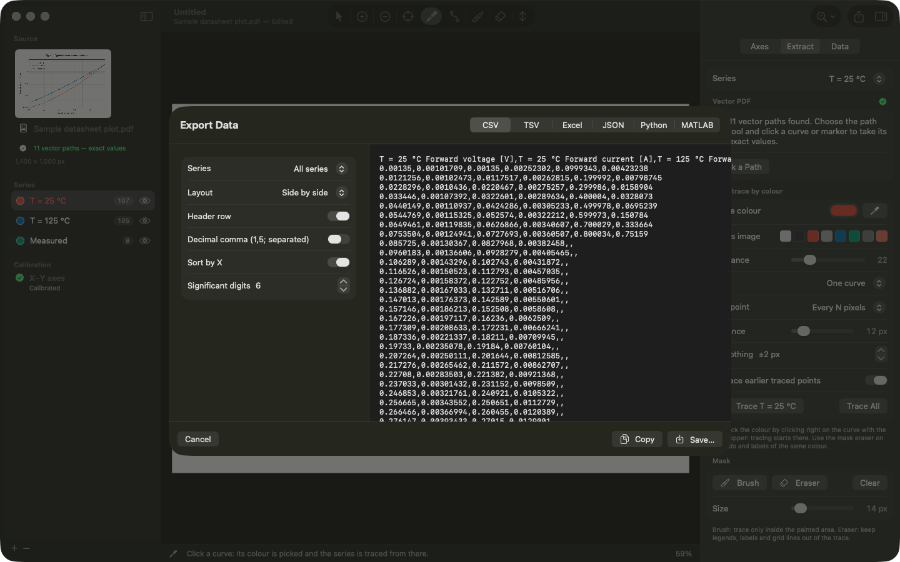Hide the Measured series eye icon
900x562 pixels.
145,241
